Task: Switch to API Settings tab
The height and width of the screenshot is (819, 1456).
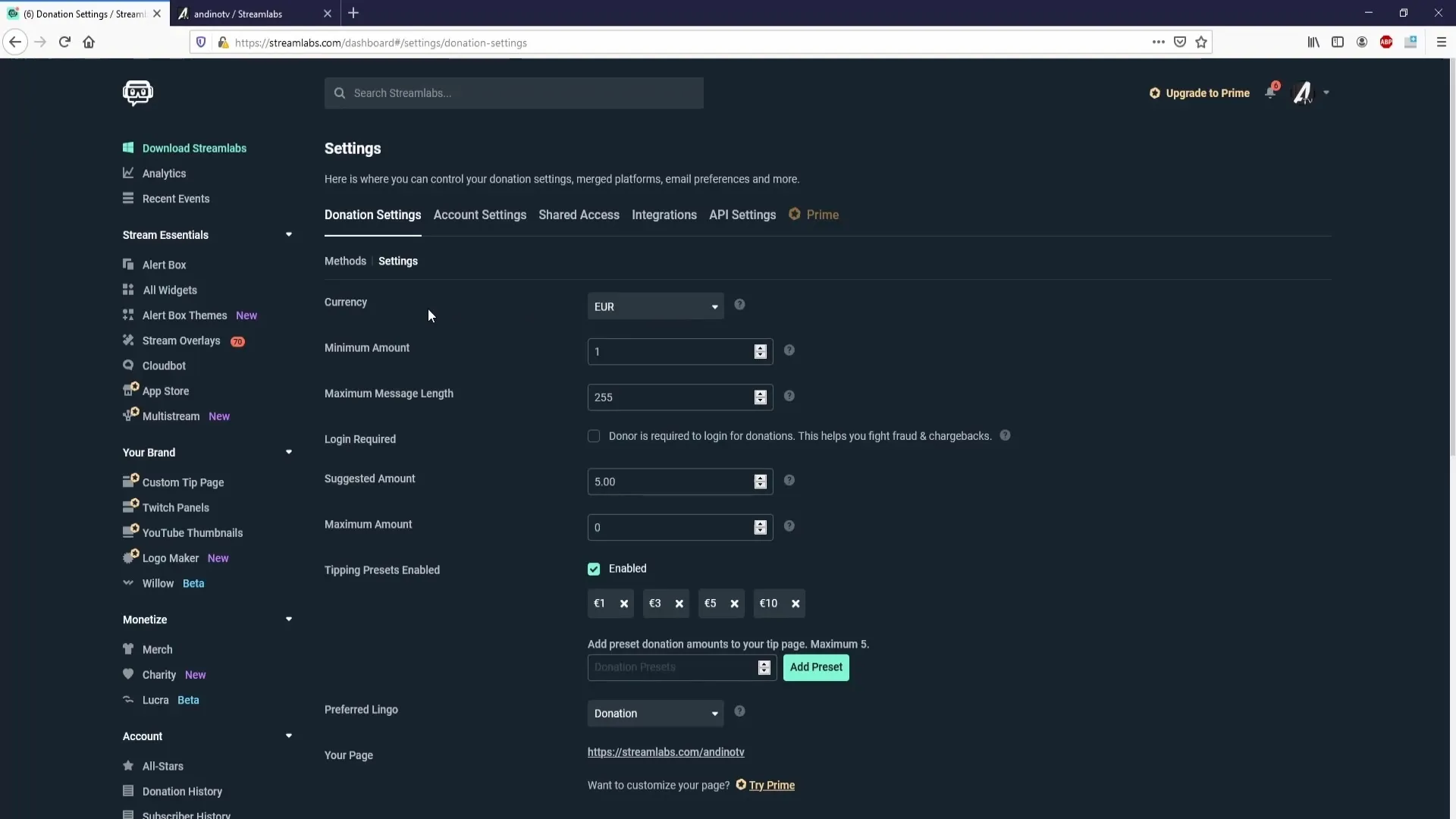Action: [x=742, y=215]
